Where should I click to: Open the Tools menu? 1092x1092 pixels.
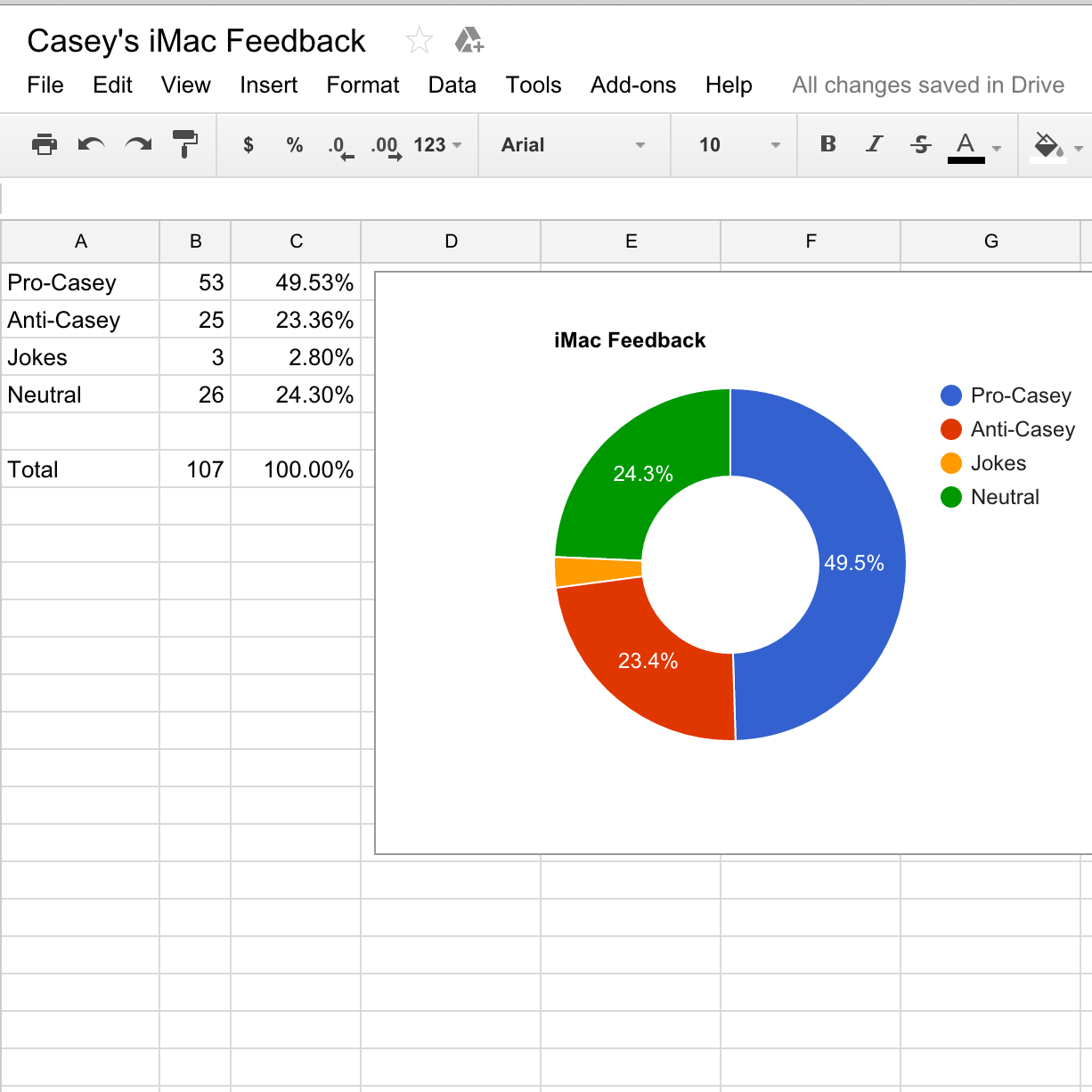coord(534,85)
